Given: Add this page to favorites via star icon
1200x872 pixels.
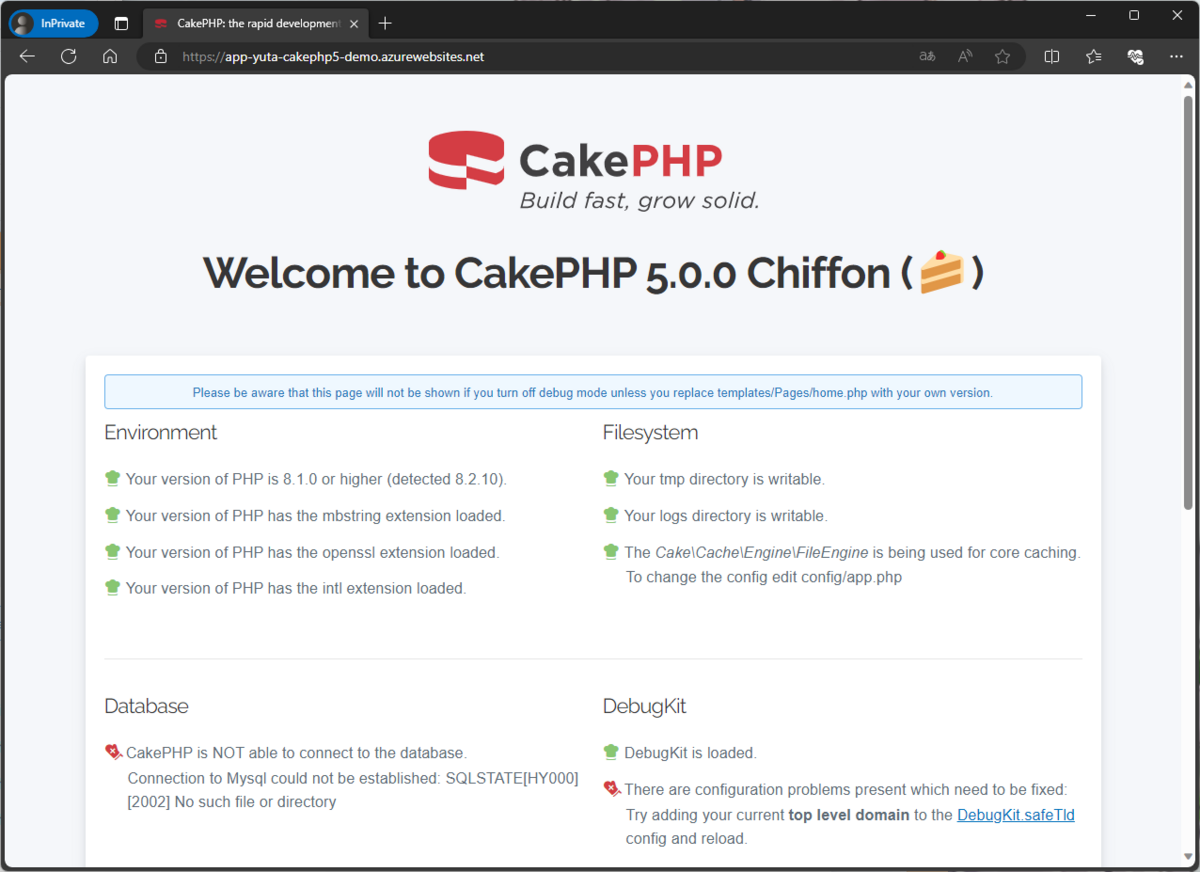Looking at the screenshot, I should 1002,56.
